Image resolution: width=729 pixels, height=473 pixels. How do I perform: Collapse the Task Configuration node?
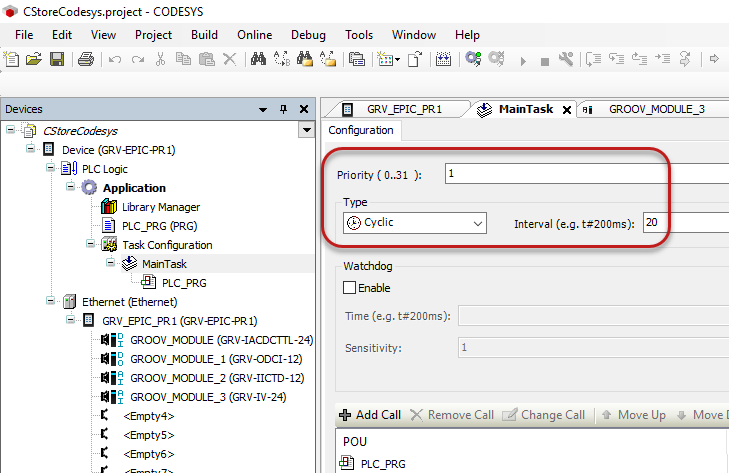coord(90,244)
